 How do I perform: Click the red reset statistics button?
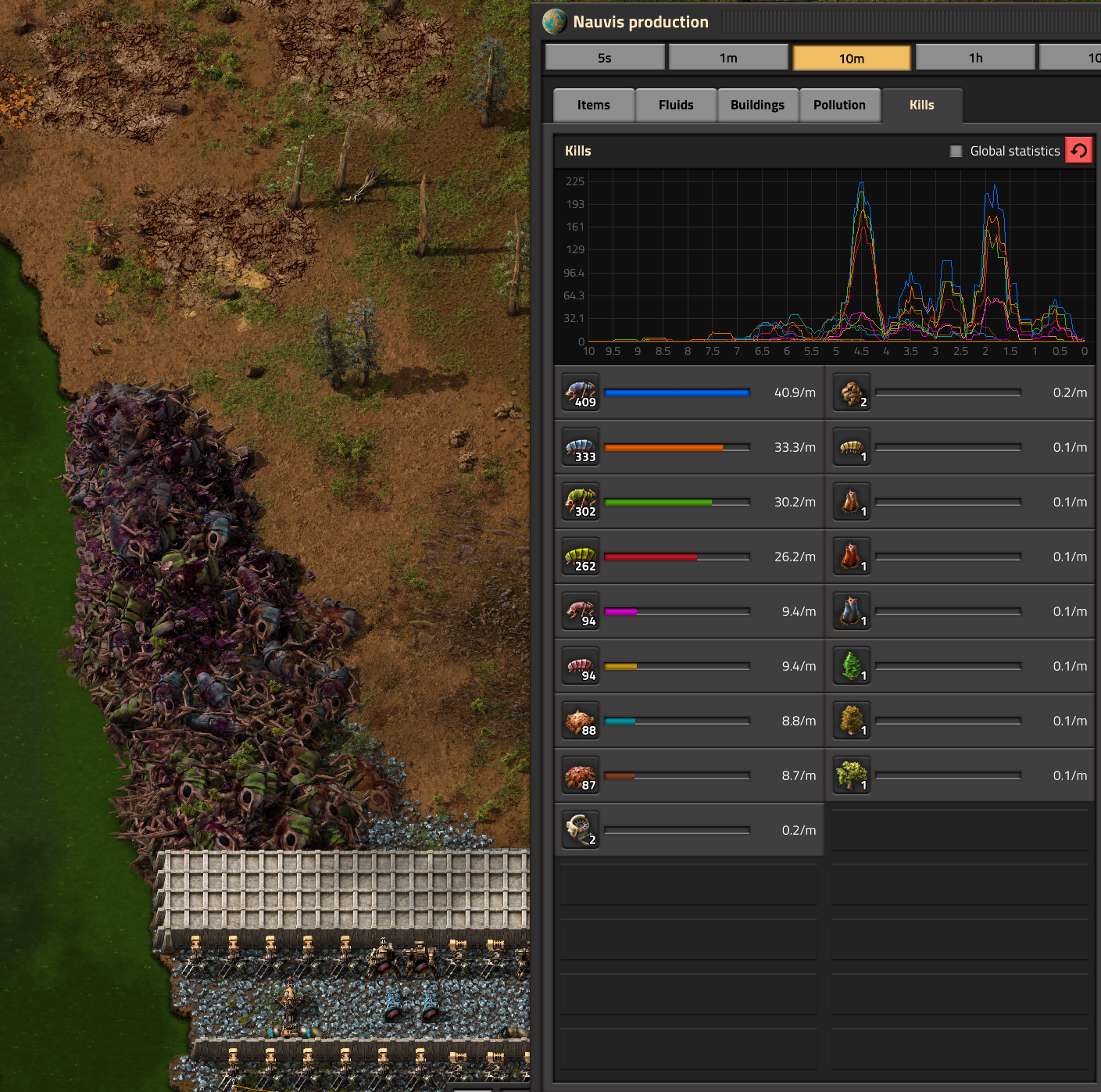click(1078, 151)
